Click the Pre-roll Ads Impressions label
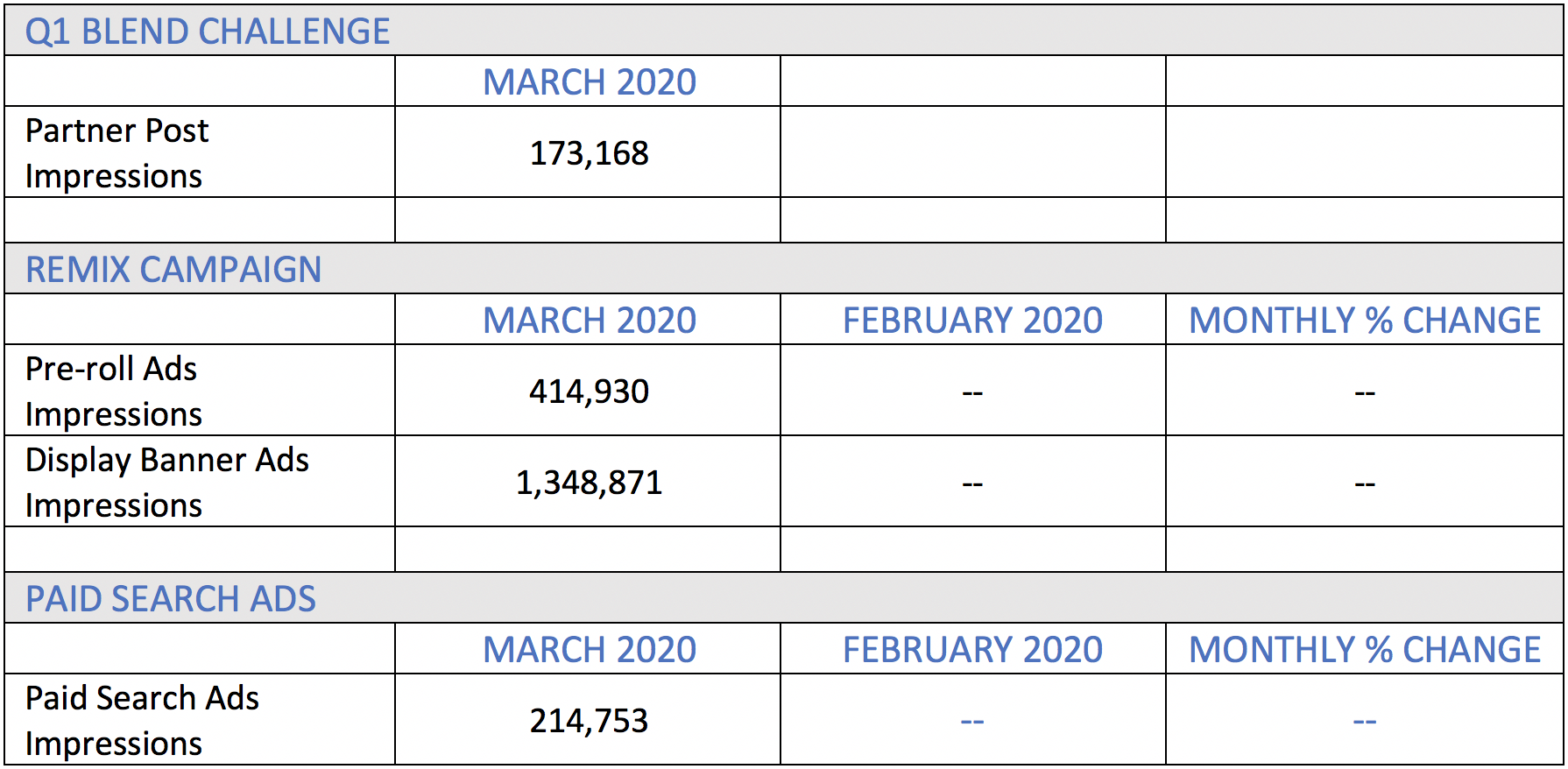The height and width of the screenshot is (769, 1568). coord(114,392)
